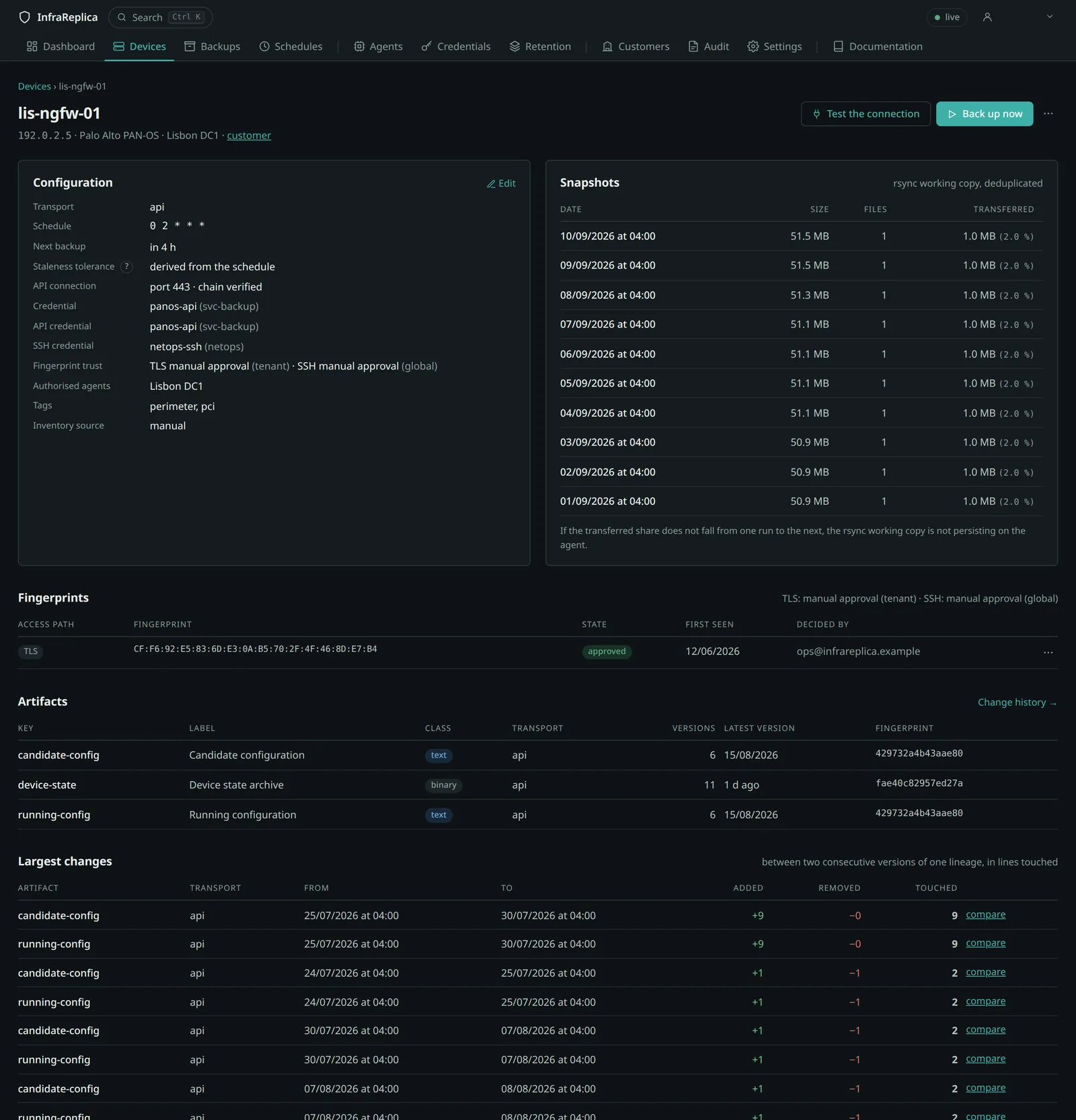This screenshot has height=1120, width=1076.
Task: Switch to the Retention tab
Action: click(x=540, y=46)
